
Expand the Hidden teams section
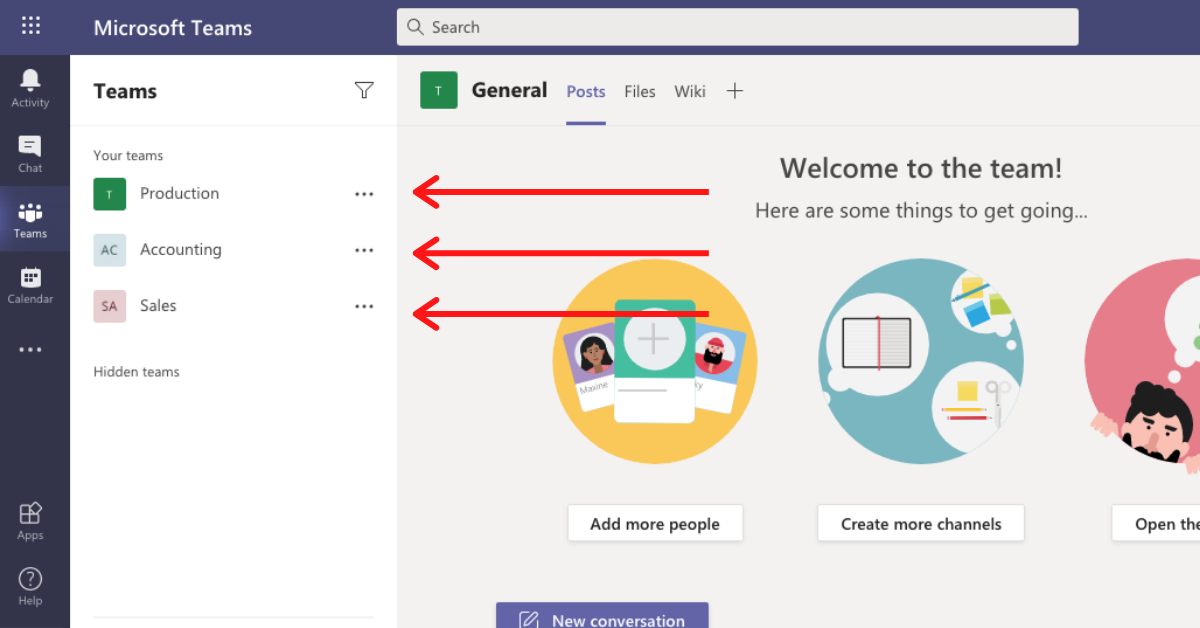coord(137,372)
